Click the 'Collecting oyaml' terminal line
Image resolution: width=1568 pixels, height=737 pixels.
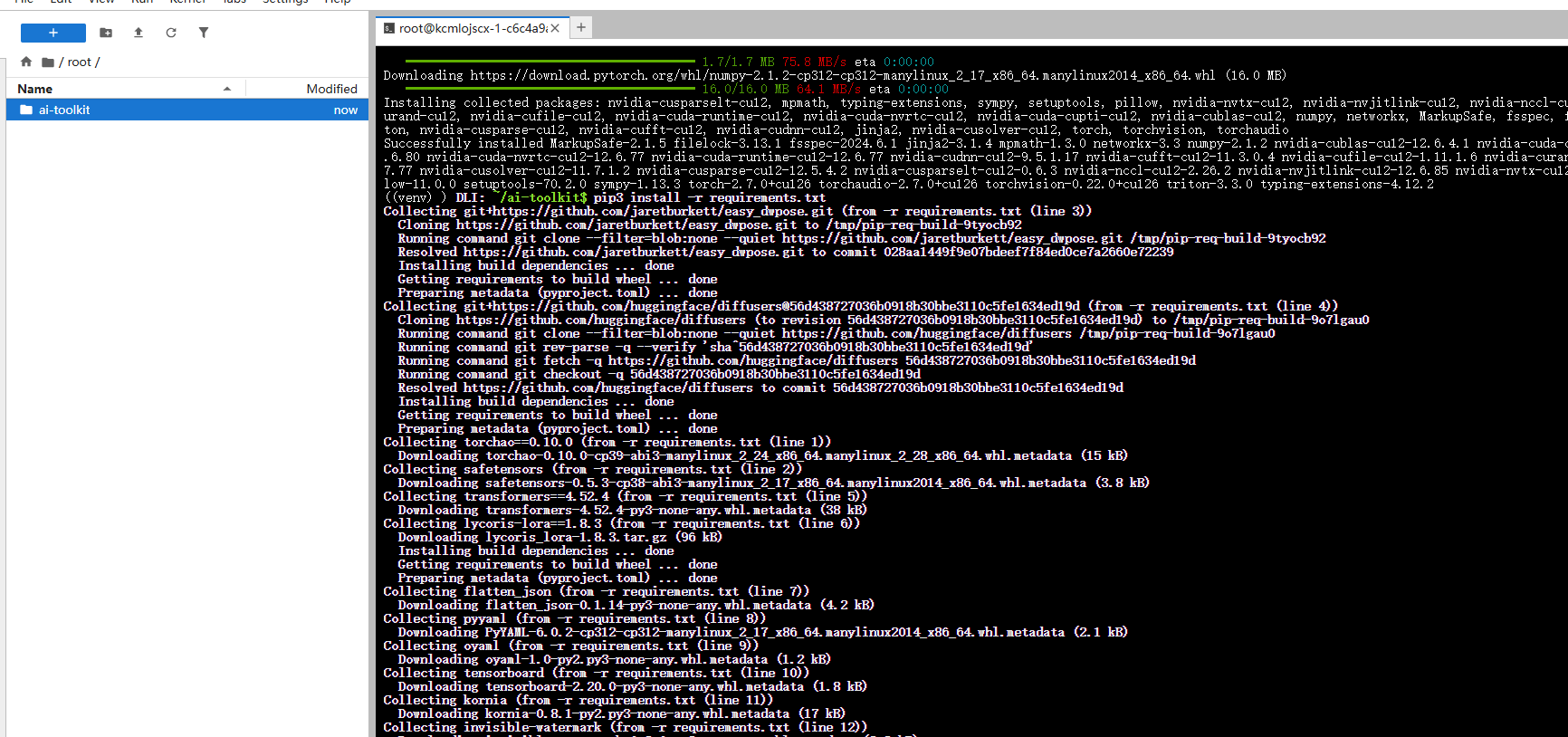click(x=570, y=646)
